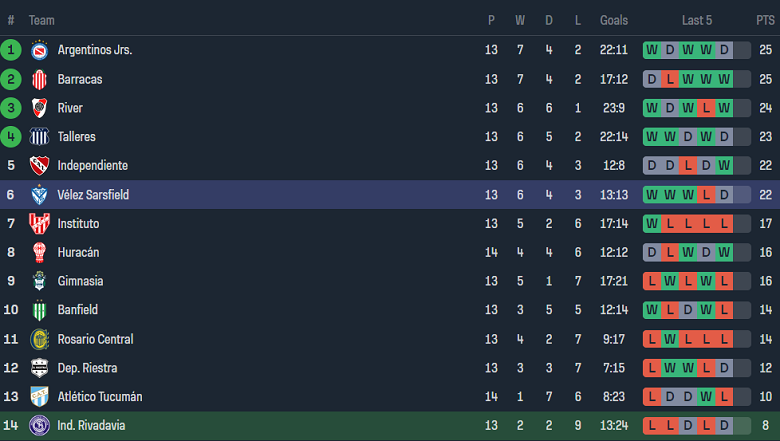Open the Gimnasia team link
The height and width of the screenshot is (441, 780).
point(80,282)
